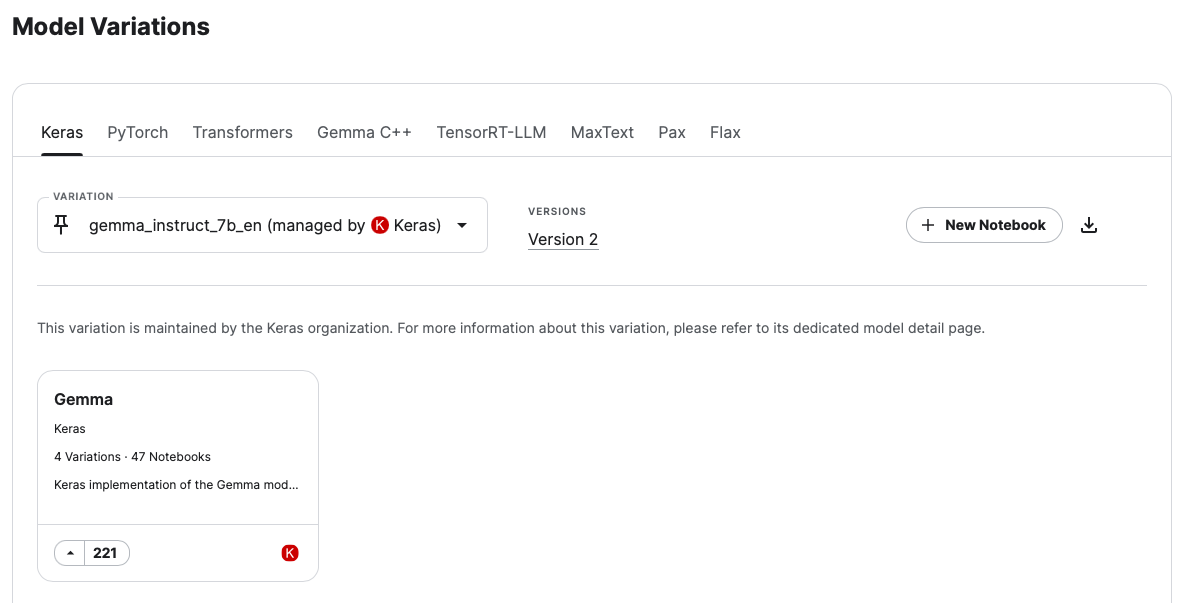Open the MaxText tab
Image resolution: width=1182 pixels, height=603 pixels.
click(x=602, y=133)
